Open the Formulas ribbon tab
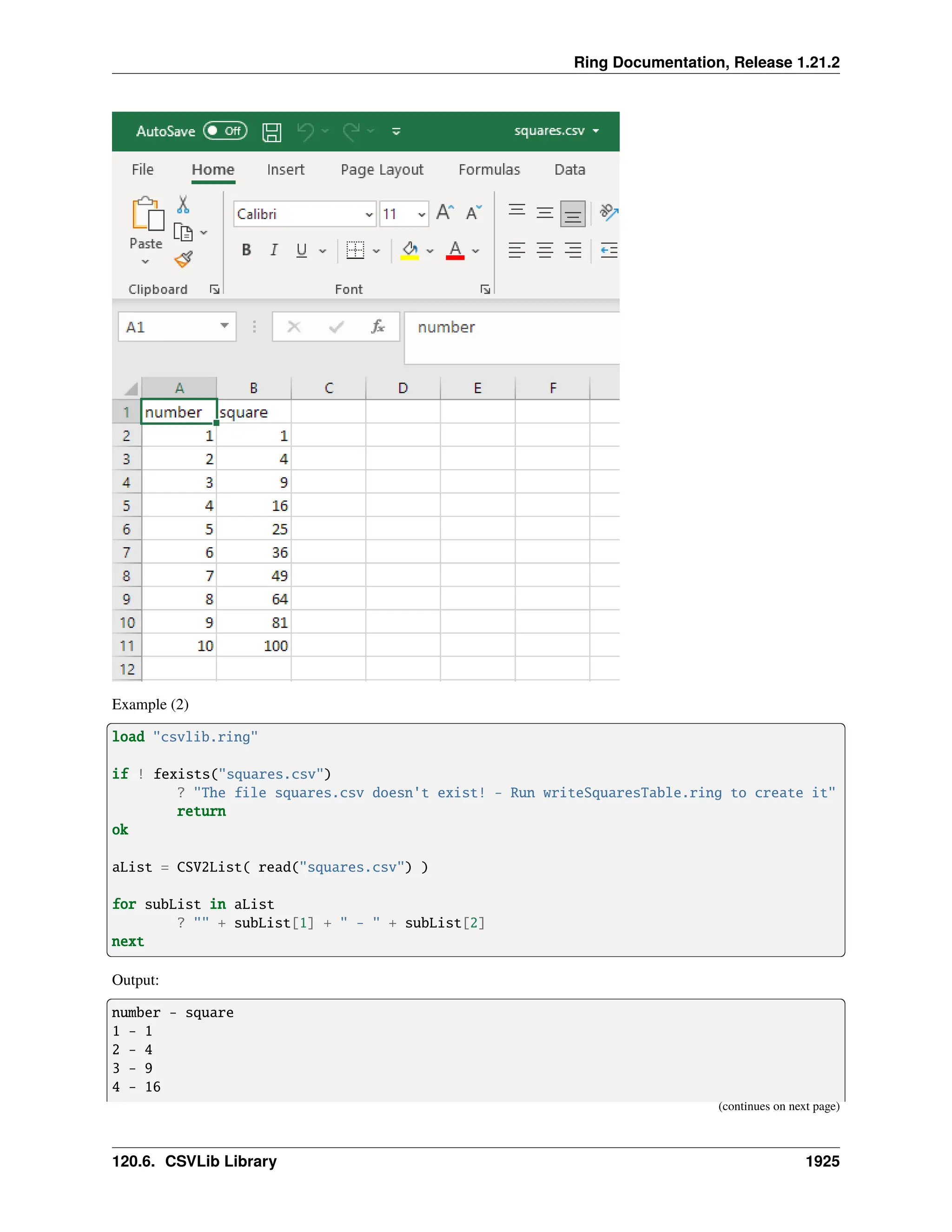This screenshot has width=952, height=1232. pos(489,170)
